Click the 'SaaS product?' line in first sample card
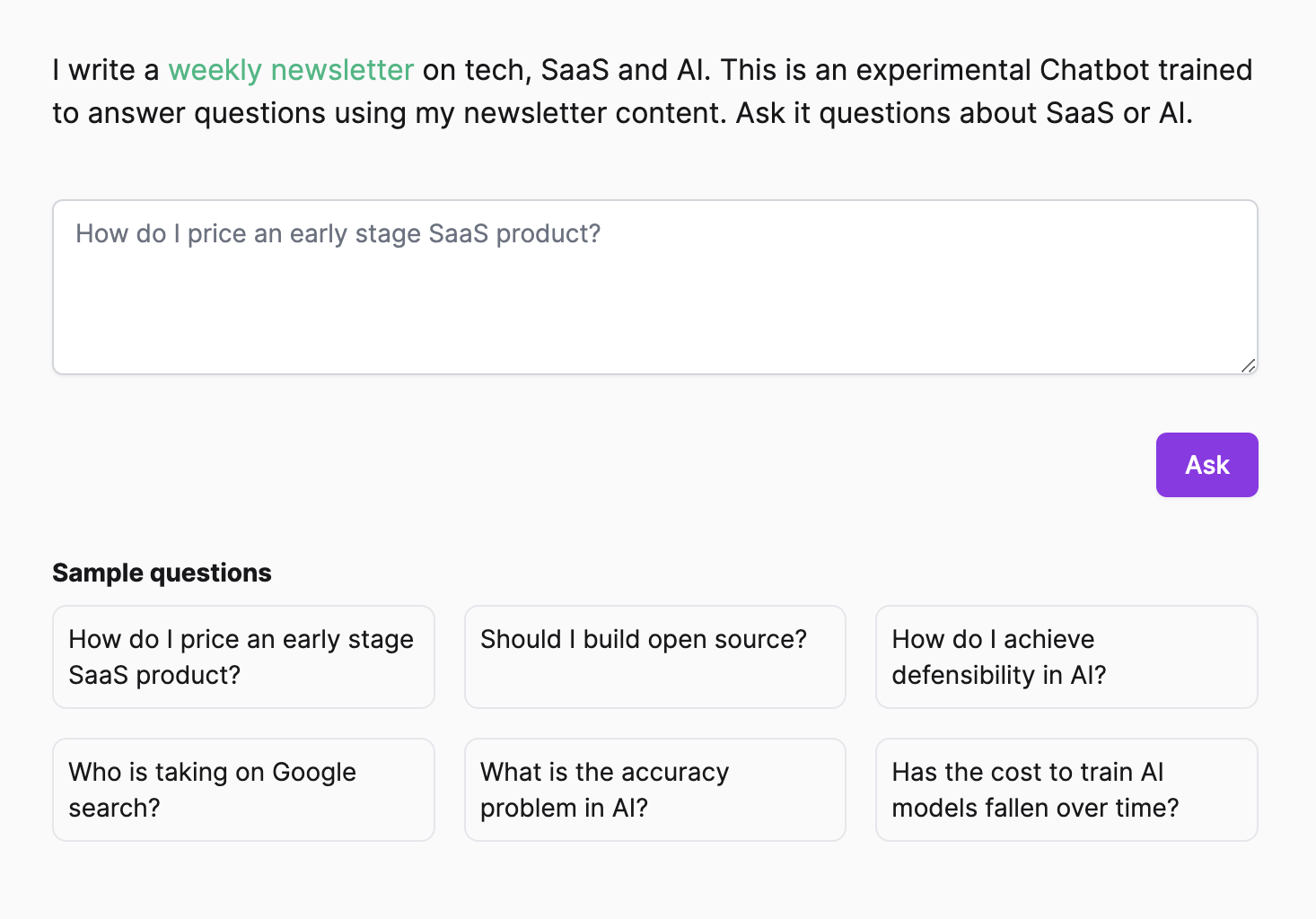This screenshot has width=1316, height=919. click(154, 675)
